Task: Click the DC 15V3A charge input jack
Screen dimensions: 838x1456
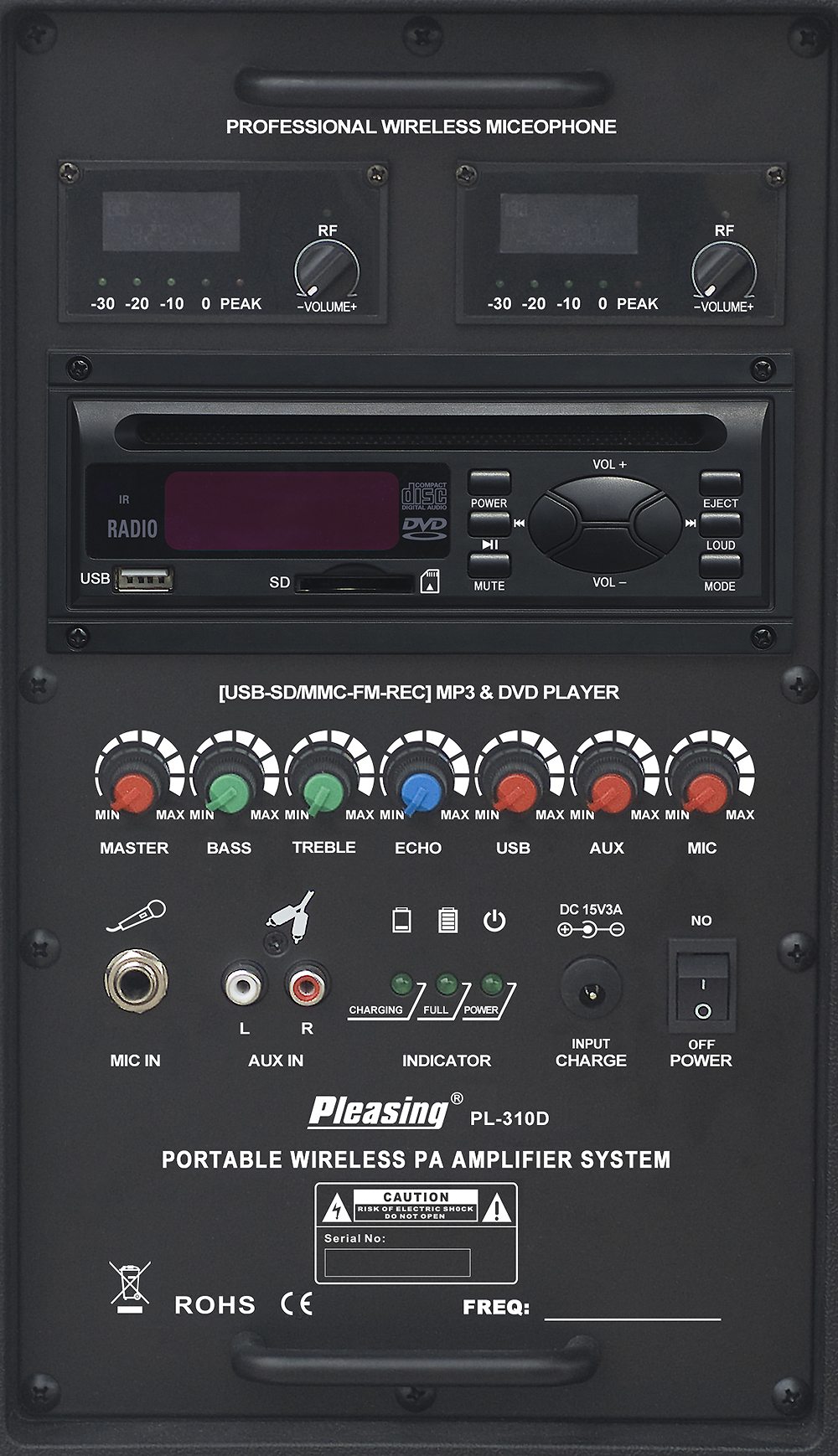Action: click(x=591, y=989)
